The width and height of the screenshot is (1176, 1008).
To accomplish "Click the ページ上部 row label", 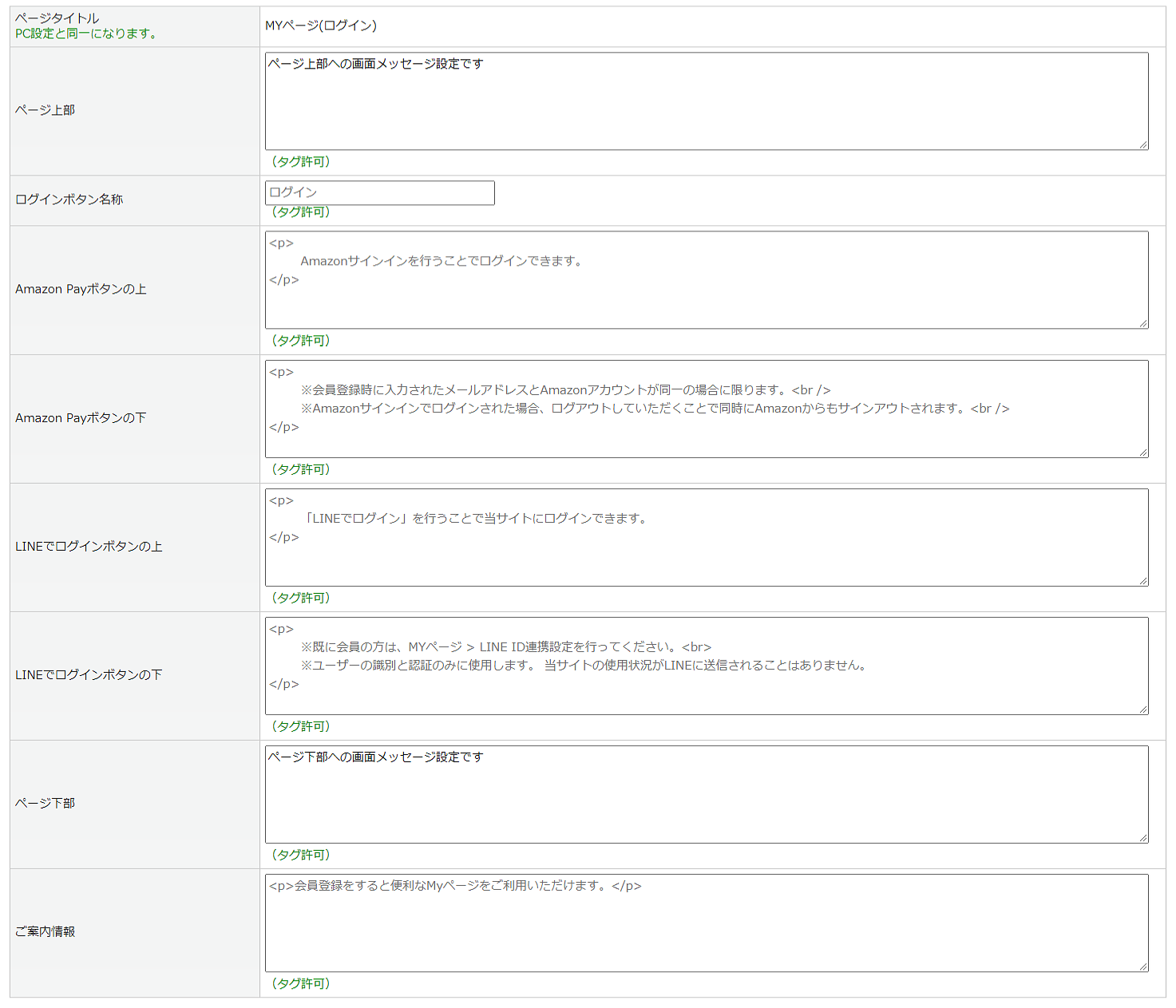I will [x=45, y=110].
